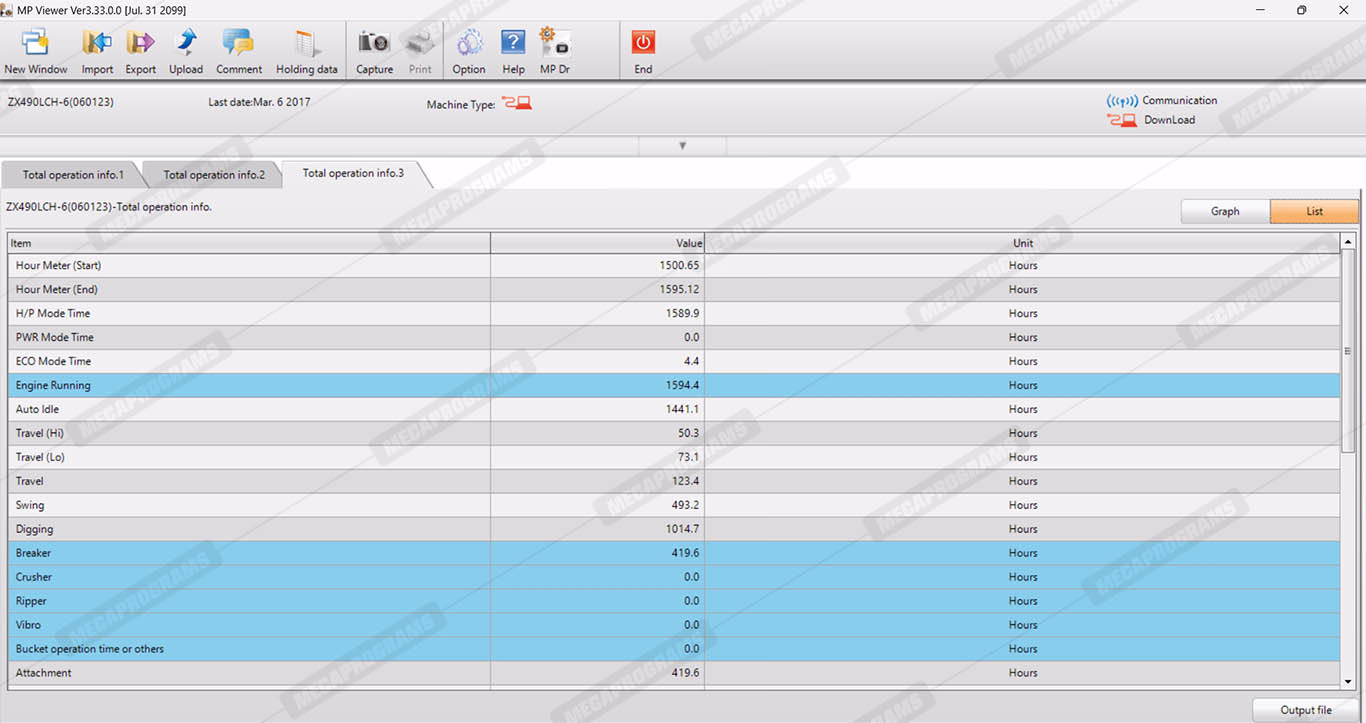This screenshot has width=1366, height=723.
Task: Click the Export toolbar icon
Action: 140,51
